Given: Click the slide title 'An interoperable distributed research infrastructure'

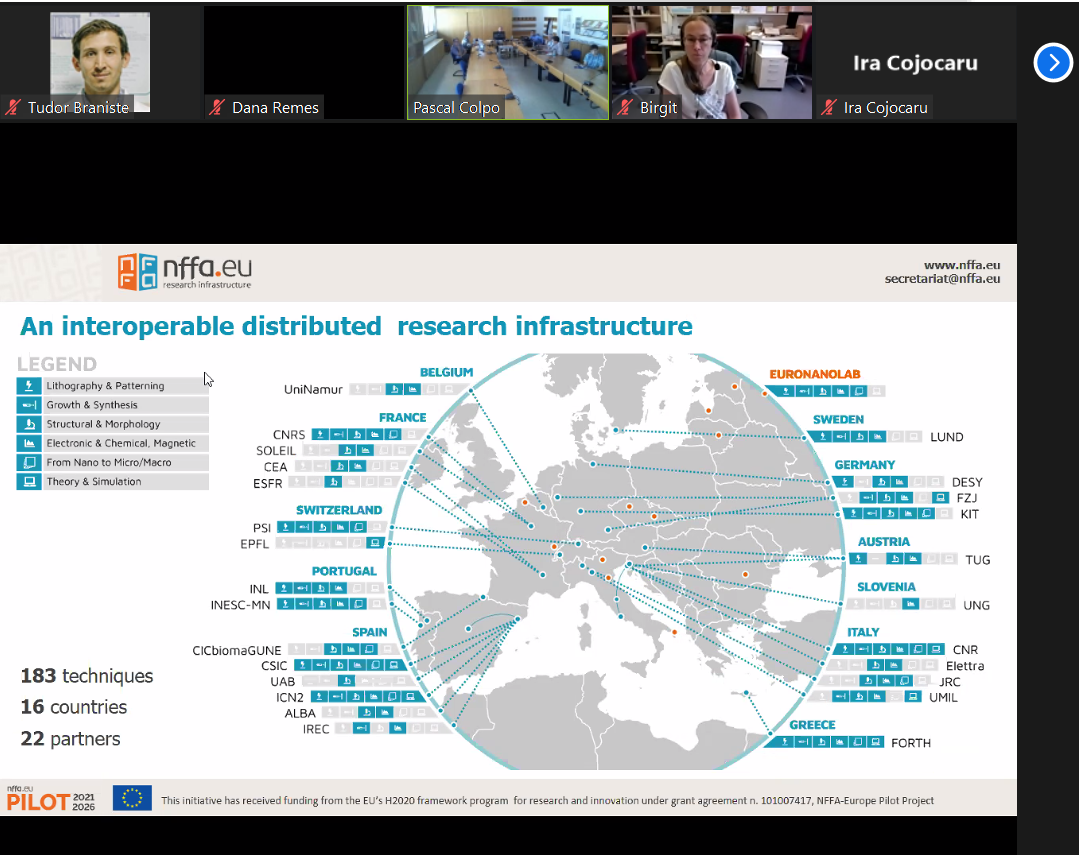Looking at the screenshot, I should (356, 326).
